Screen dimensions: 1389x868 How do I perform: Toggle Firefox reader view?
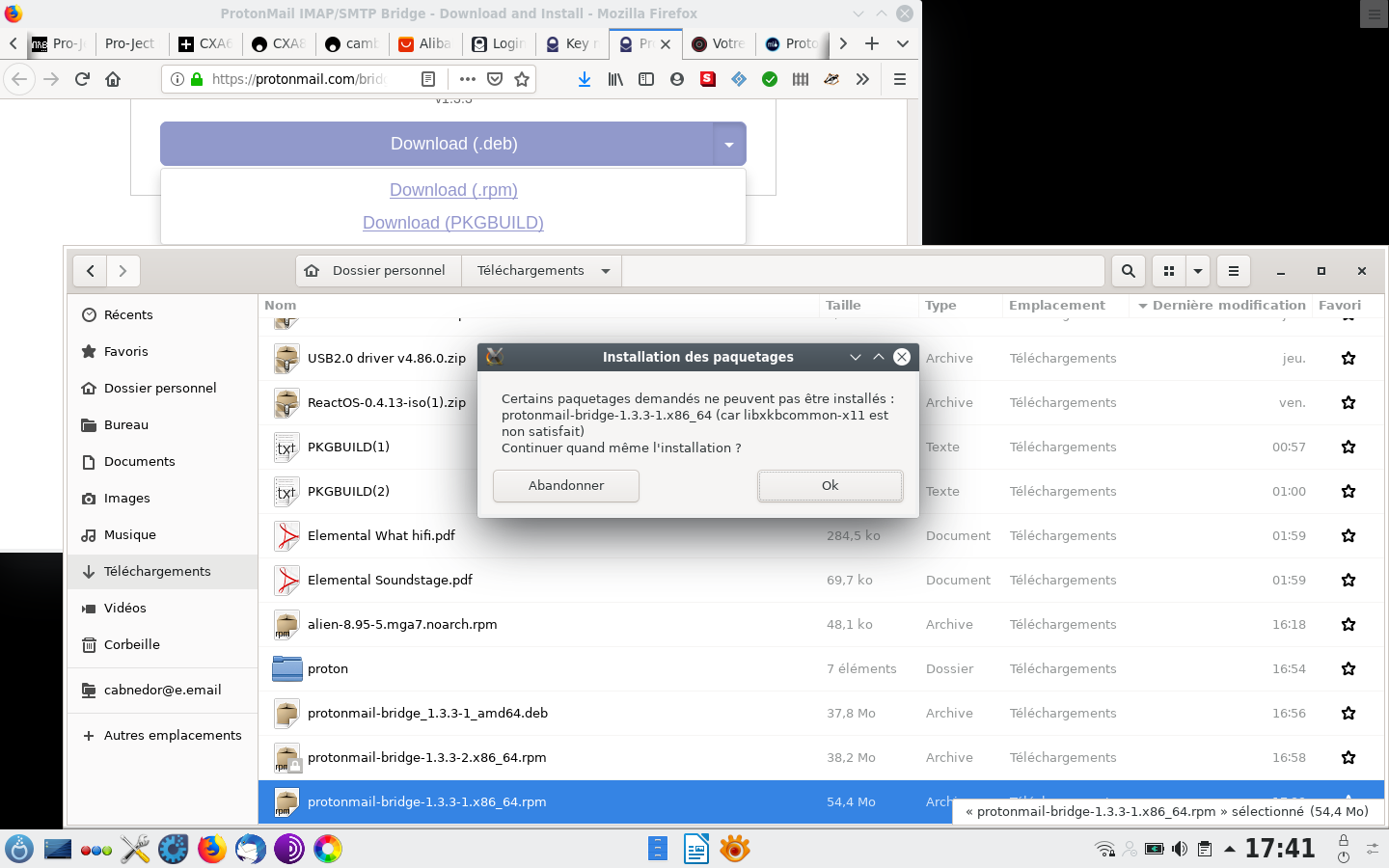428,79
